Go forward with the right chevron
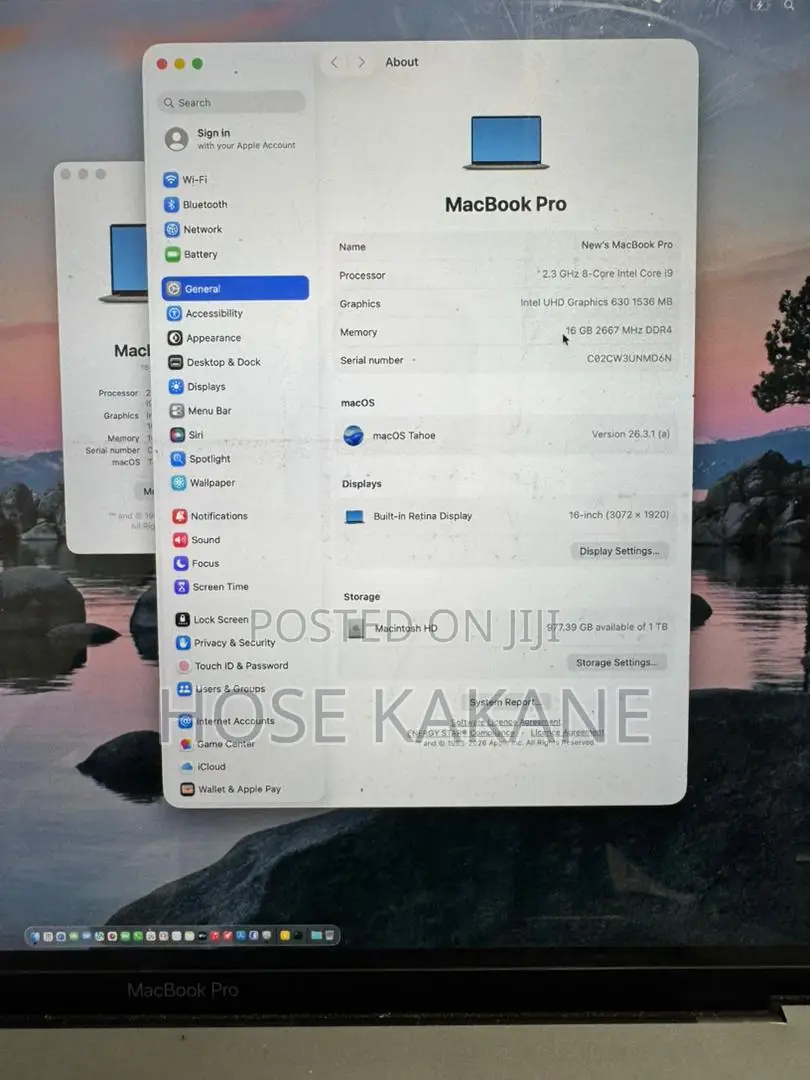The width and height of the screenshot is (810, 1080). pos(361,63)
